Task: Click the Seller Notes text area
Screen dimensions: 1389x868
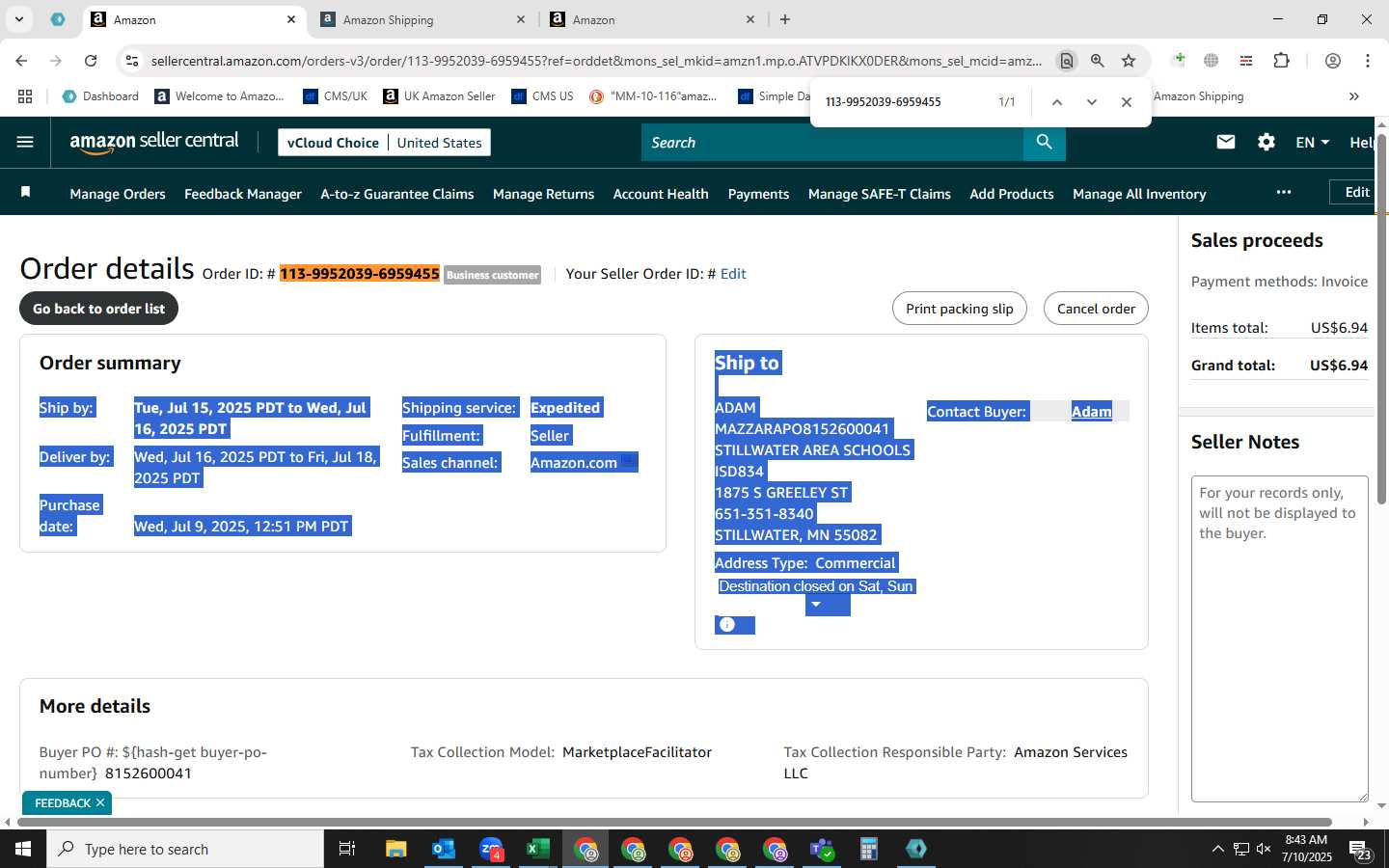Action: pyautogui.click(x=1279, y=638)
